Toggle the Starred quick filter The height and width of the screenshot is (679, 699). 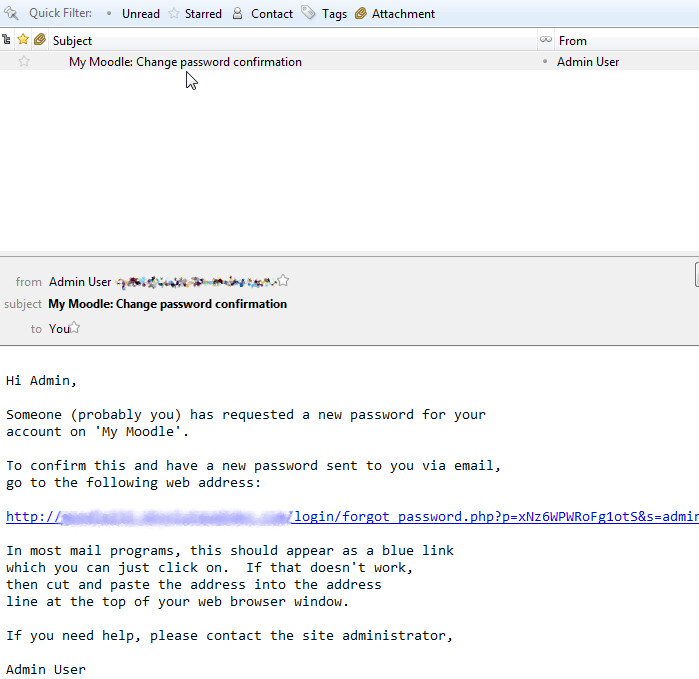point(195,14)
